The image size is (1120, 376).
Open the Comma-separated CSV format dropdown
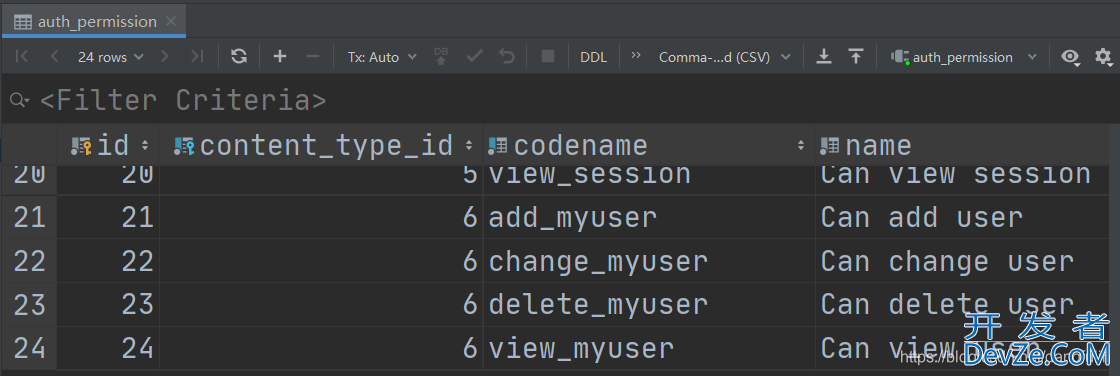click(724, 57)
